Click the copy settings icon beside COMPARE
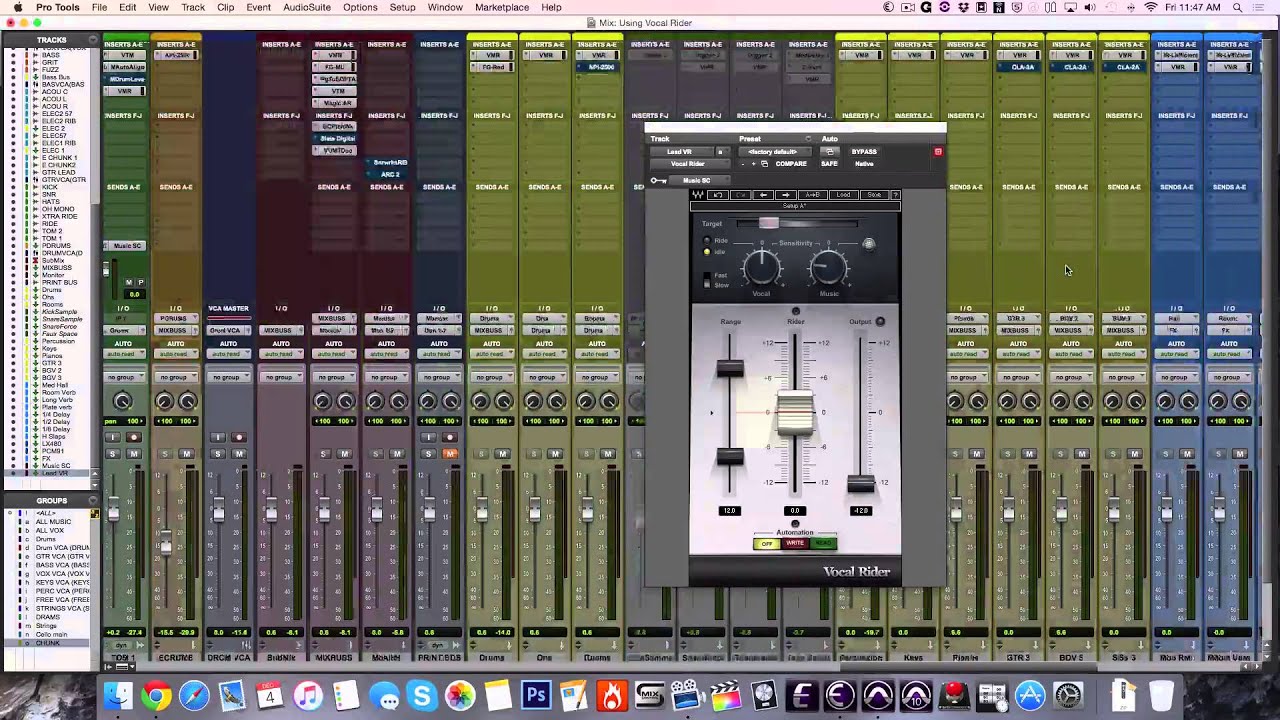This screenshot has height=720, width=1280. pos(764,164)
